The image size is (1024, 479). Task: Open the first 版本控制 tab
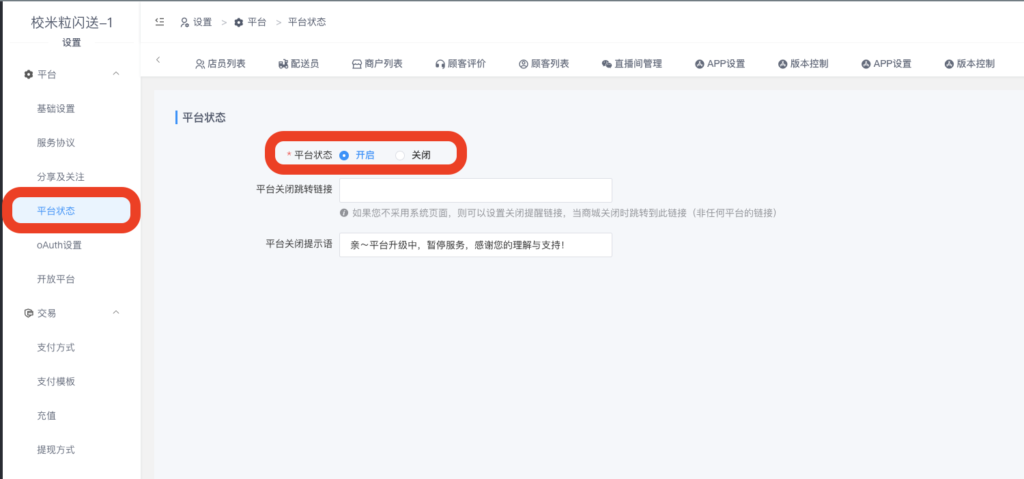(x=803, y=64)
